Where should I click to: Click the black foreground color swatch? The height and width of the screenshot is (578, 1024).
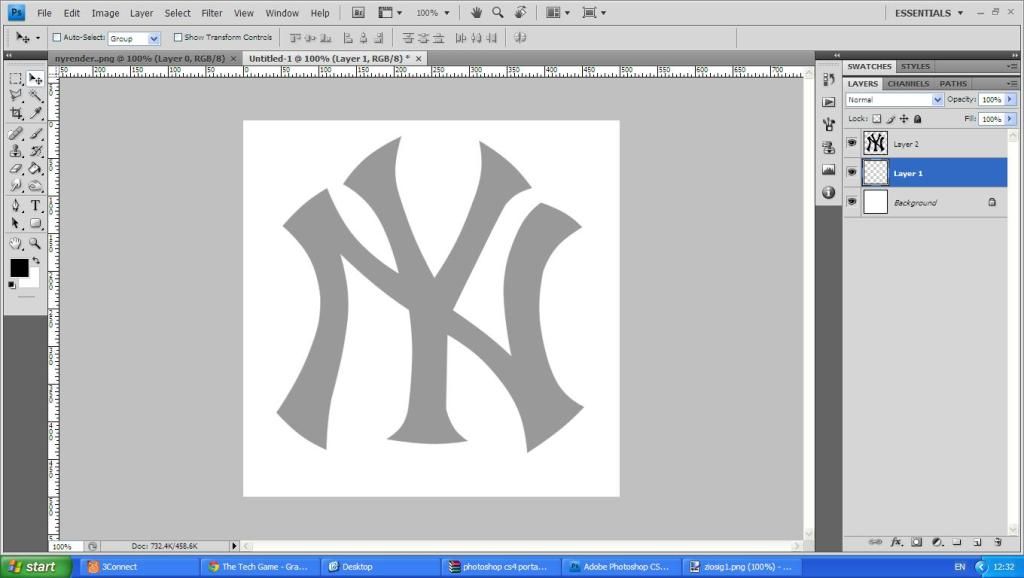pos(19,268)
